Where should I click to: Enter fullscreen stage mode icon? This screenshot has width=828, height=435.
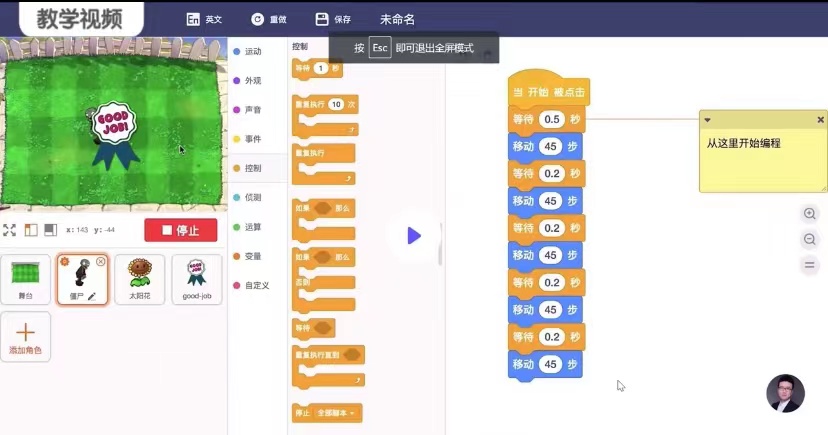click(10, 230)
